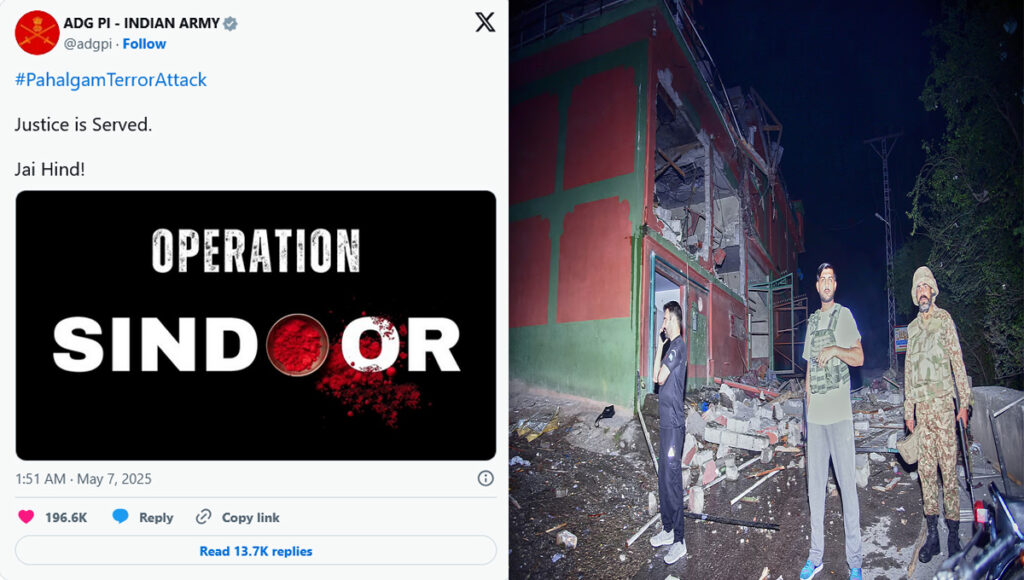This screenshot has width=1024, height=580.
Task: Open the Operation Sindoor image
Action: (x=256, y=325)
